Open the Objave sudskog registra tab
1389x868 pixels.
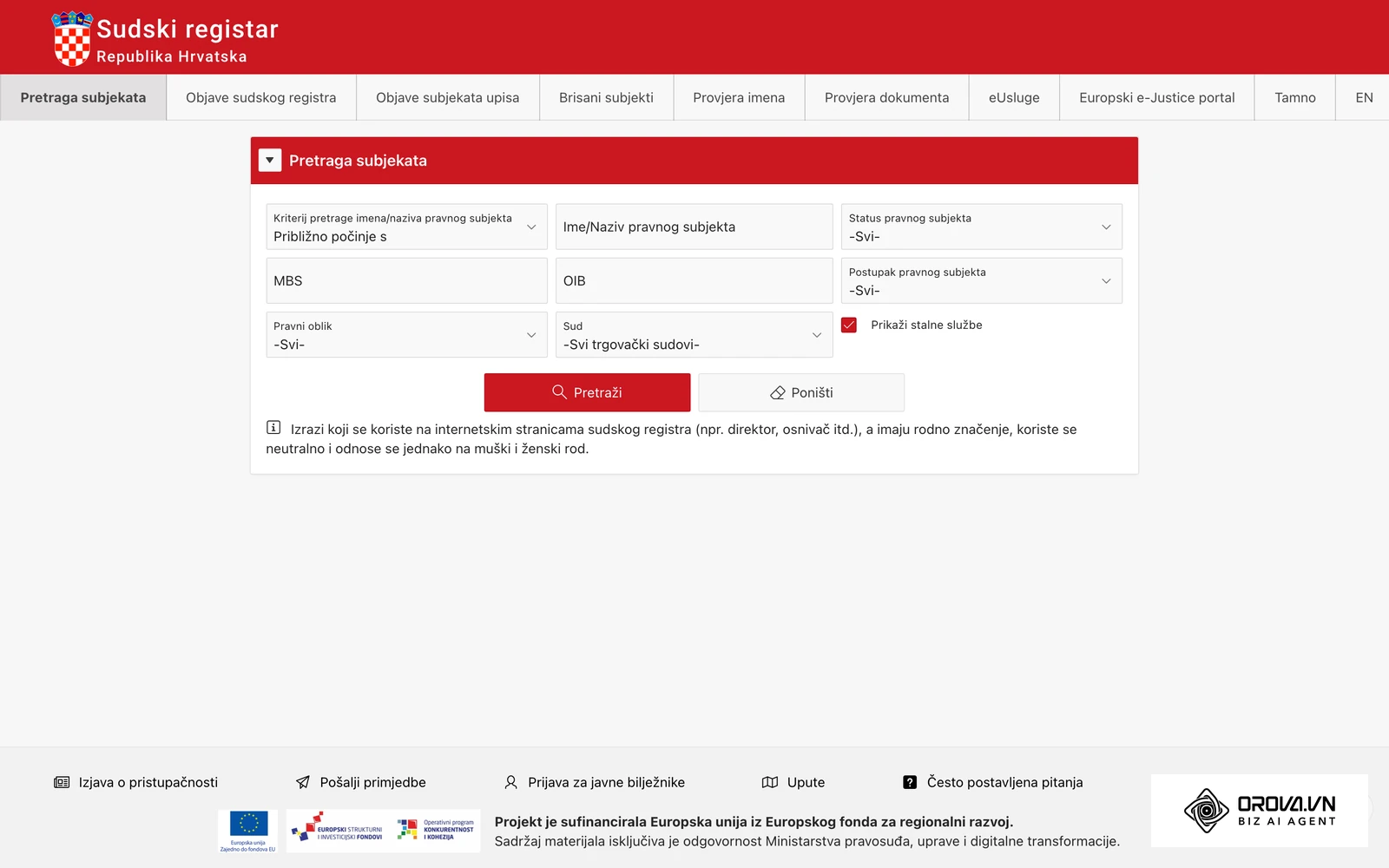[x=261, y=97]
